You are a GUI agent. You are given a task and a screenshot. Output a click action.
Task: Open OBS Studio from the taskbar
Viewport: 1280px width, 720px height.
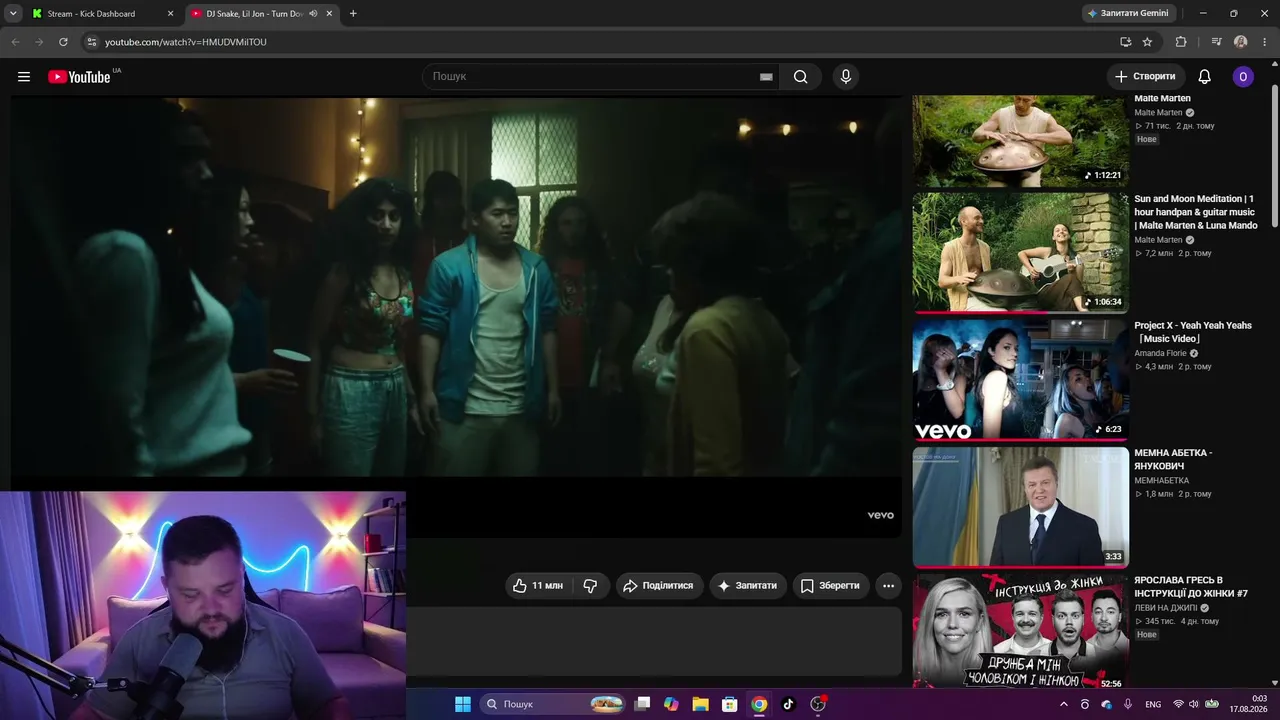(x=818, y=704)
